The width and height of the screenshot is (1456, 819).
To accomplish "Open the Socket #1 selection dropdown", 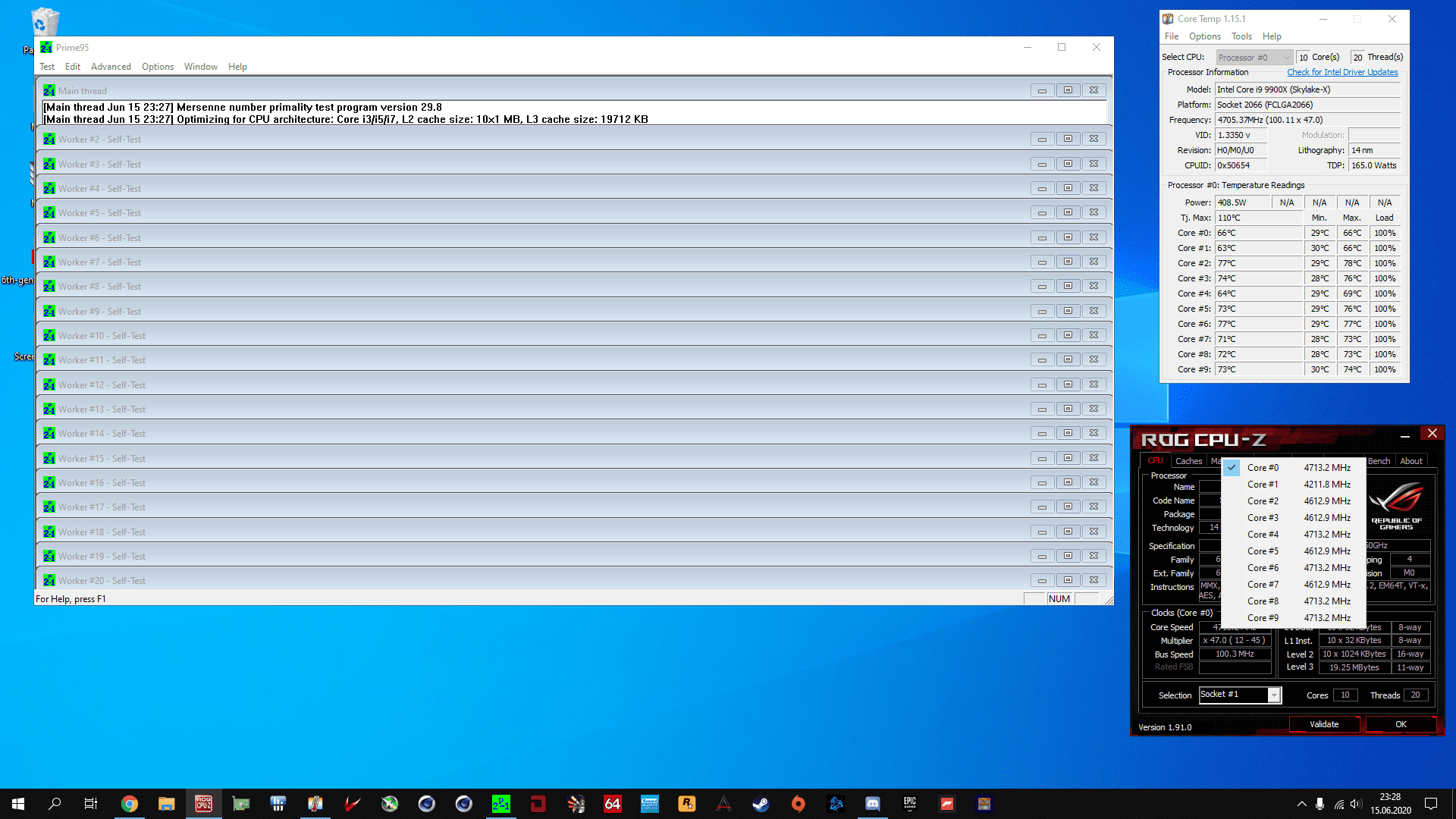I will (x=1240, y=695).
